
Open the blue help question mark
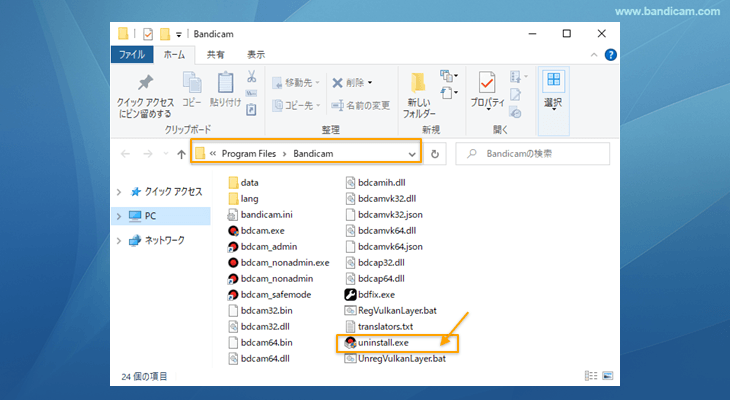610,55
